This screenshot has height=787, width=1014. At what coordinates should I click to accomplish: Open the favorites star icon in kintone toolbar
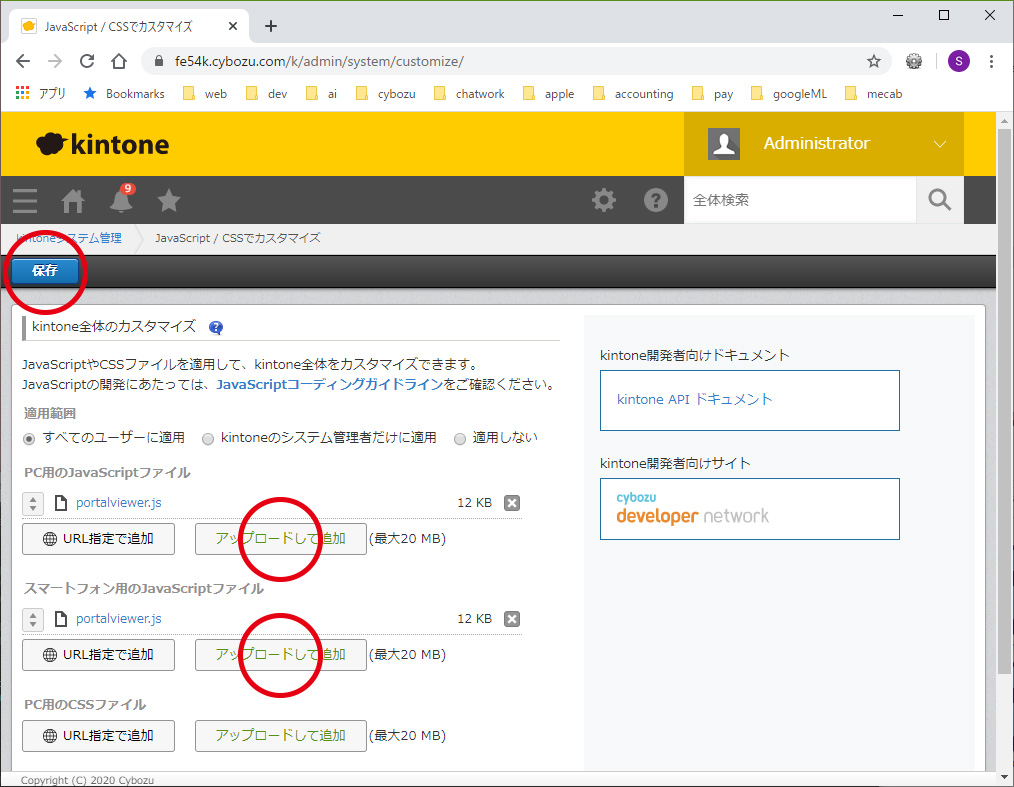point(169,200)
